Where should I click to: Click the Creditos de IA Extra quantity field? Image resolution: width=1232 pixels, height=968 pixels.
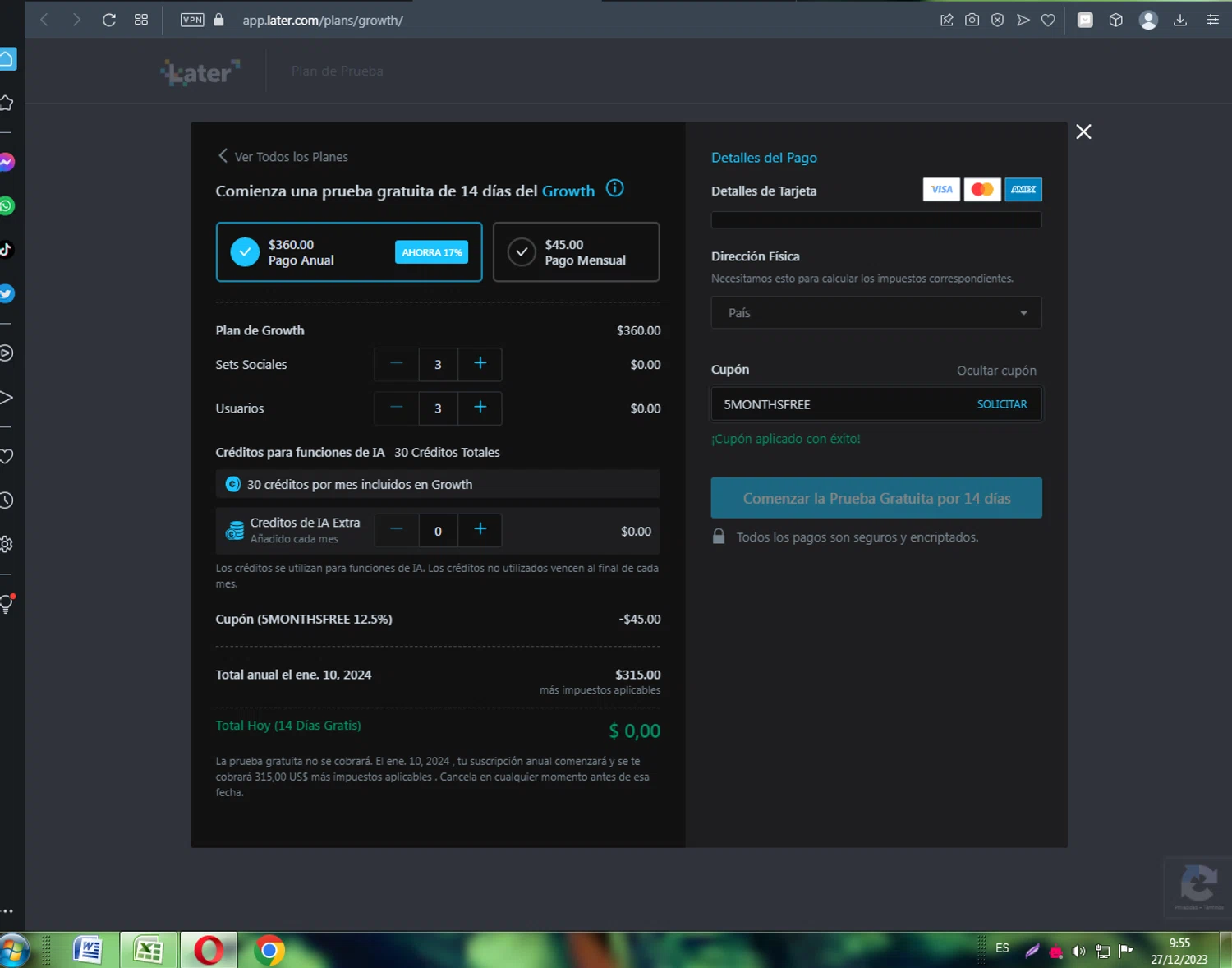[x=438, y=531]
